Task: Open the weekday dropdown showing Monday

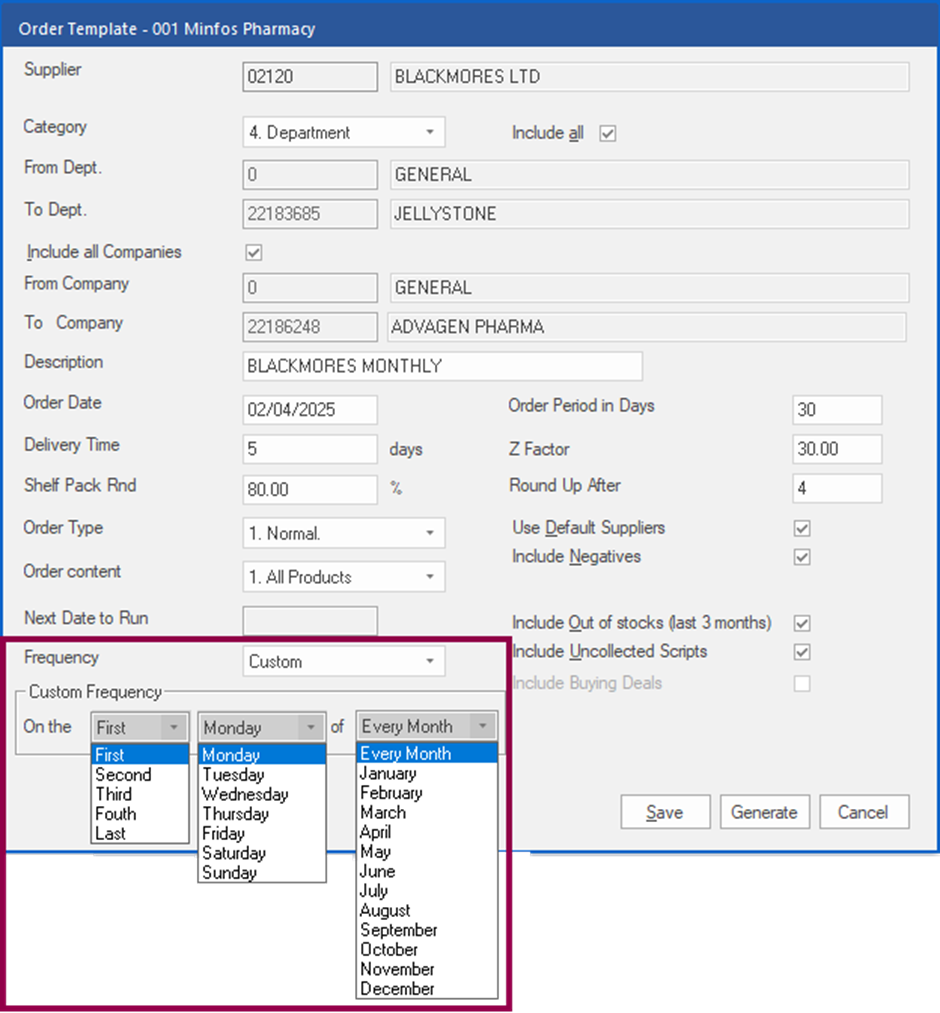Action: (x=262, y=727)
